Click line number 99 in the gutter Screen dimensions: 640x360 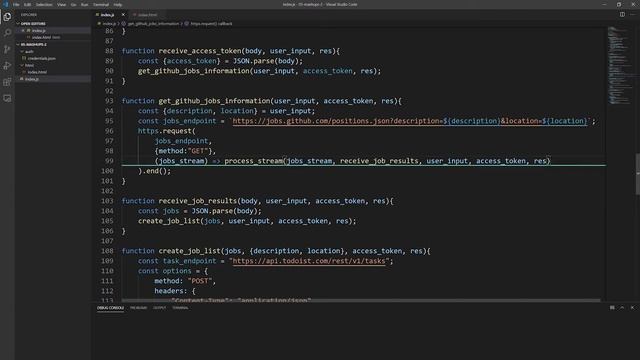pos(109,161)
